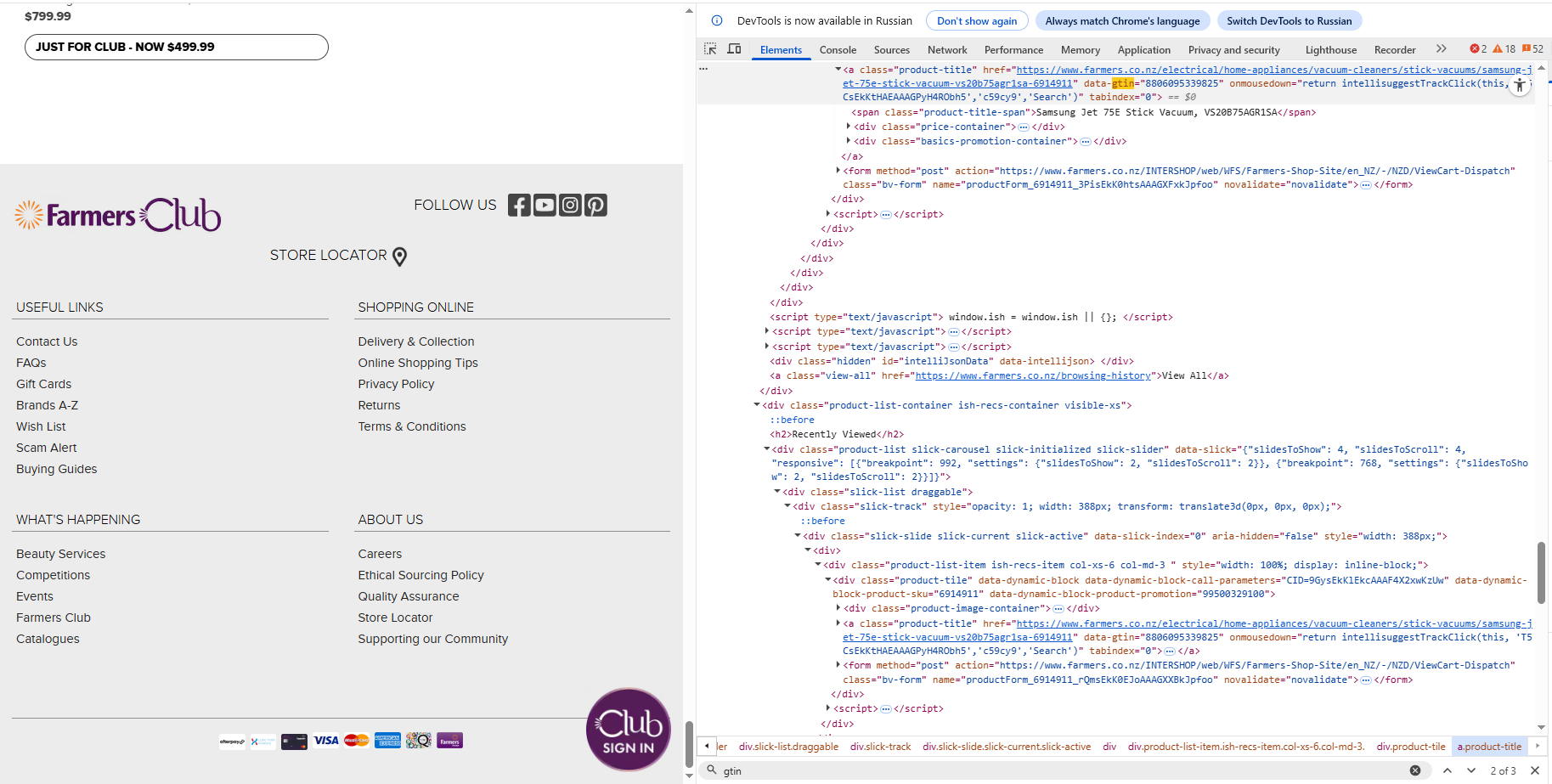
Task: Open Farmers Pinterest icon
Action: click(x=595, y=205)
